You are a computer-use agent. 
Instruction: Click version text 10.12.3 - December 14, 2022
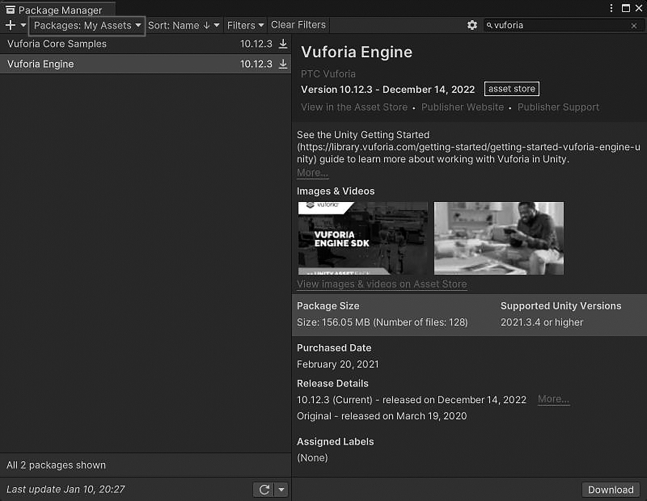coord(387,90)
